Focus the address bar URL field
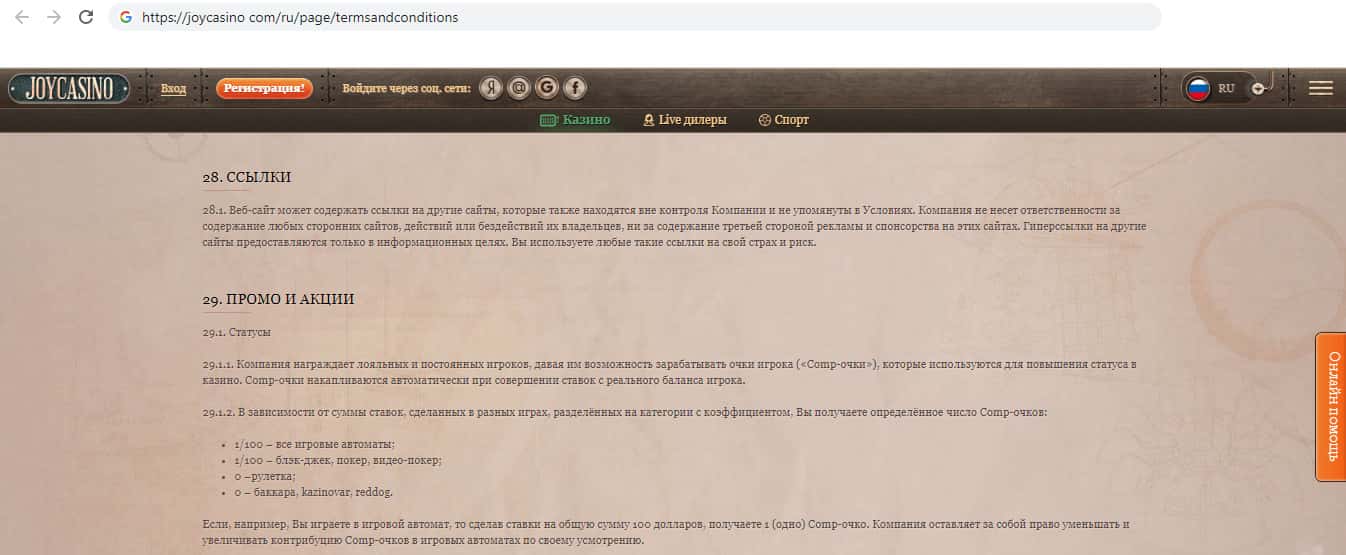 click(x=635, y=17)
